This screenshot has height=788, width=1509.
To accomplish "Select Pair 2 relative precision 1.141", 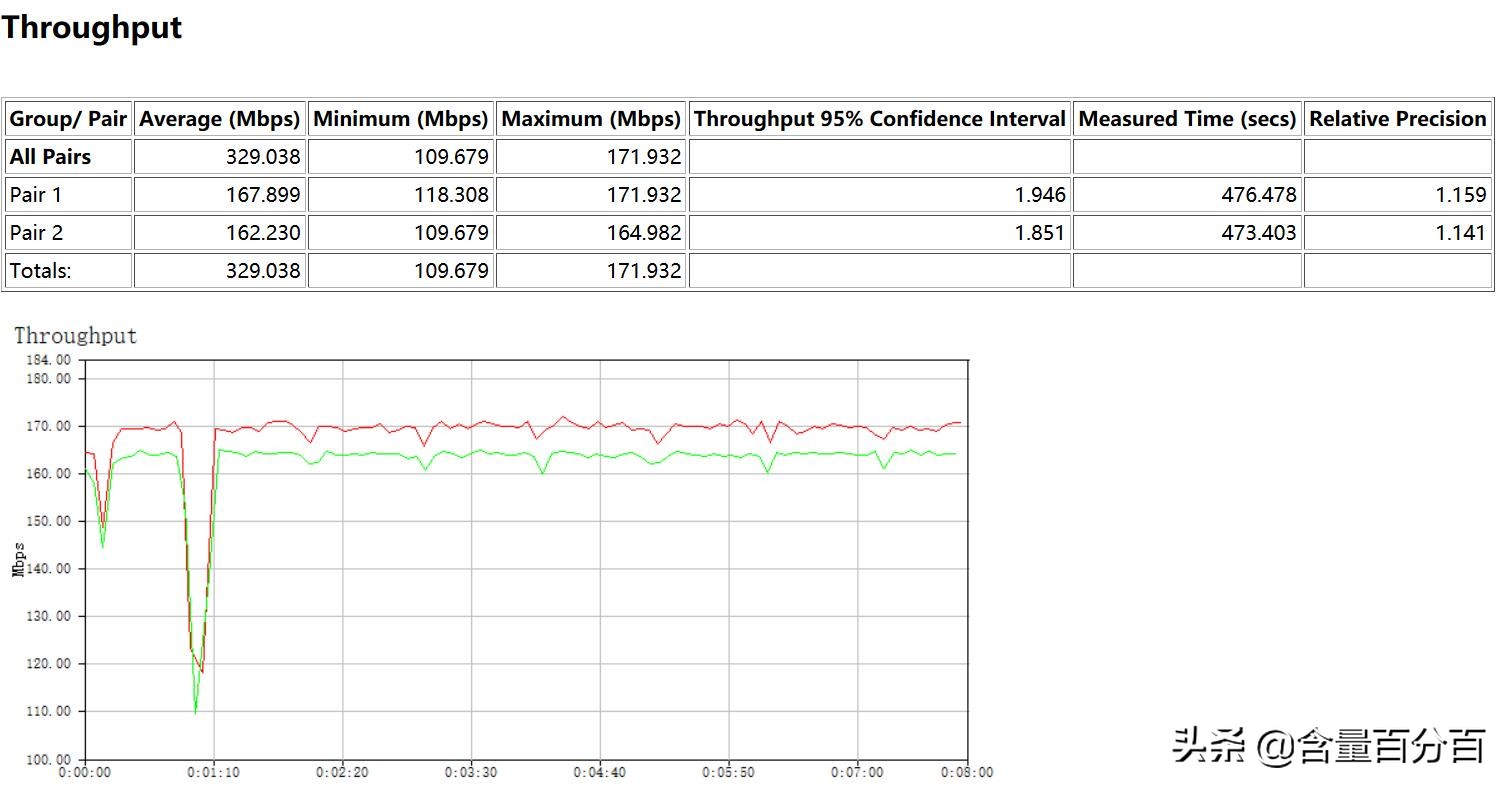I will pos(1461,233).
